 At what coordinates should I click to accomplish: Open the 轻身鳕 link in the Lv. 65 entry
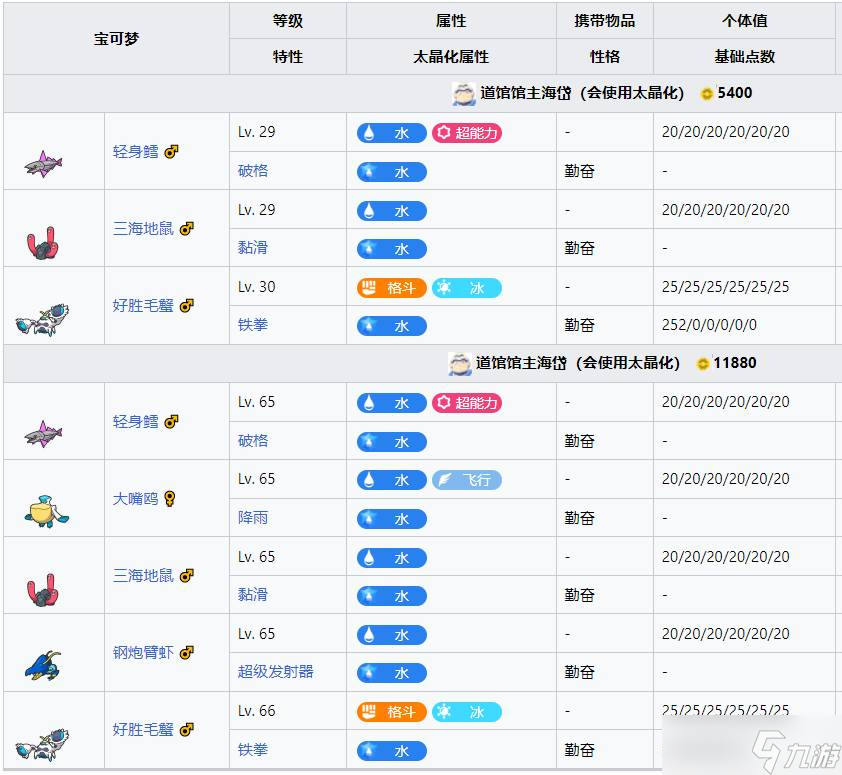[x=135, y=422]
